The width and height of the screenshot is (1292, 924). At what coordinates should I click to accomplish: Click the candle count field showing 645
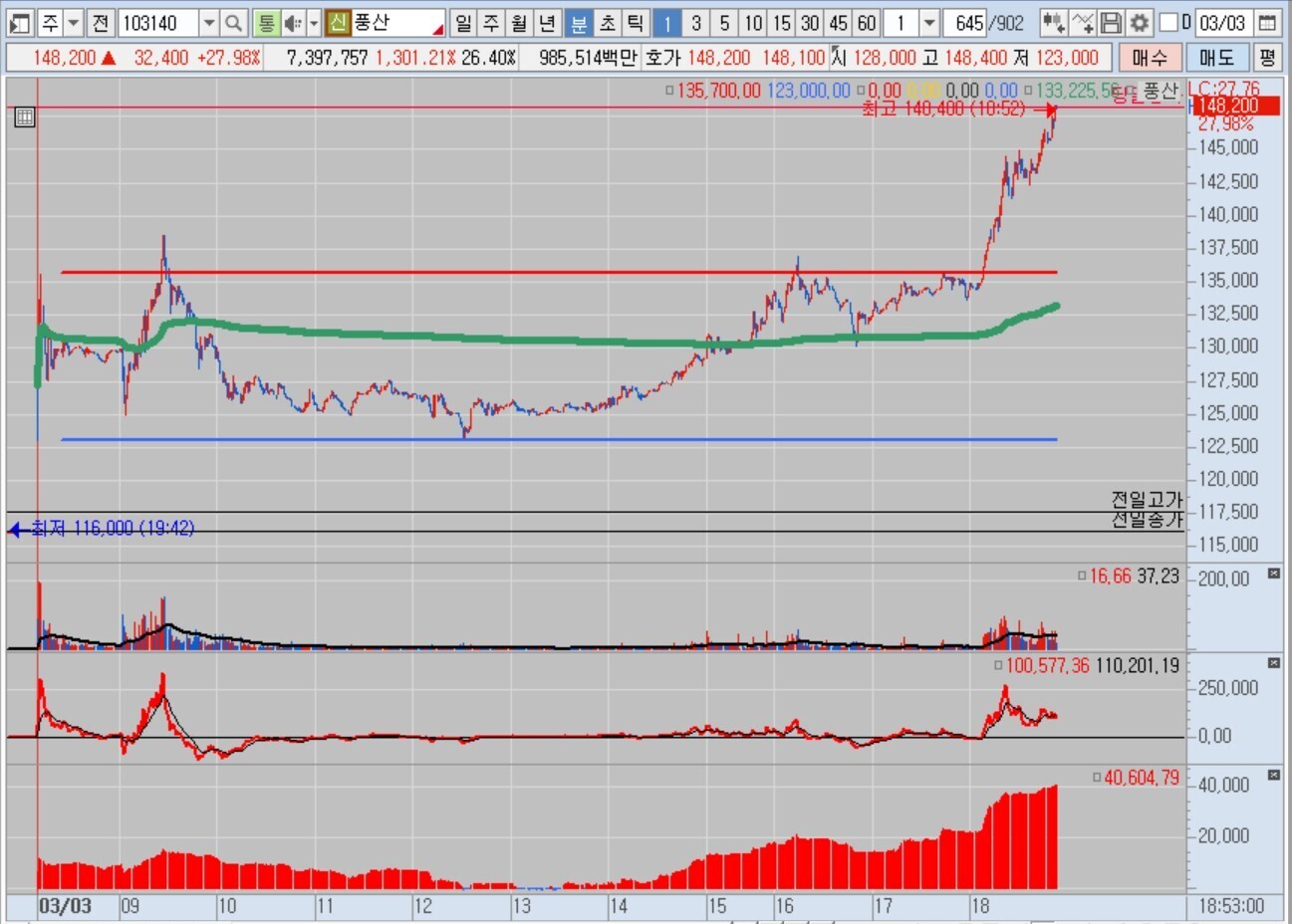pyautogui.click(x=965, y=23)
